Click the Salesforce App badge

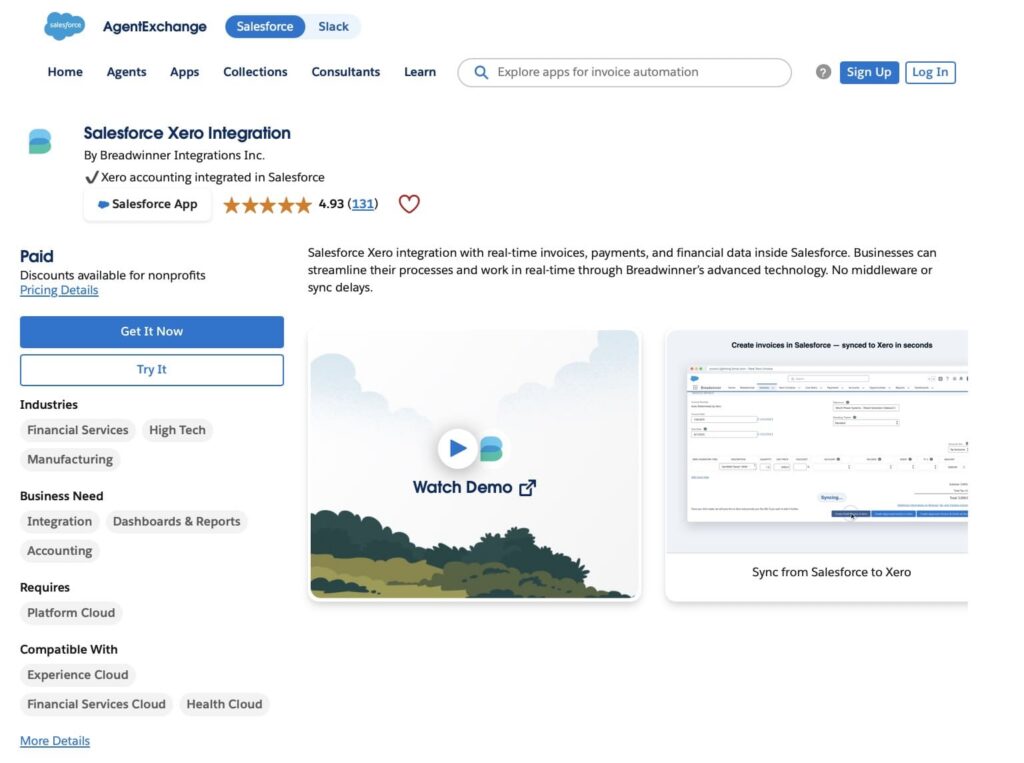(x=148, y=204)
